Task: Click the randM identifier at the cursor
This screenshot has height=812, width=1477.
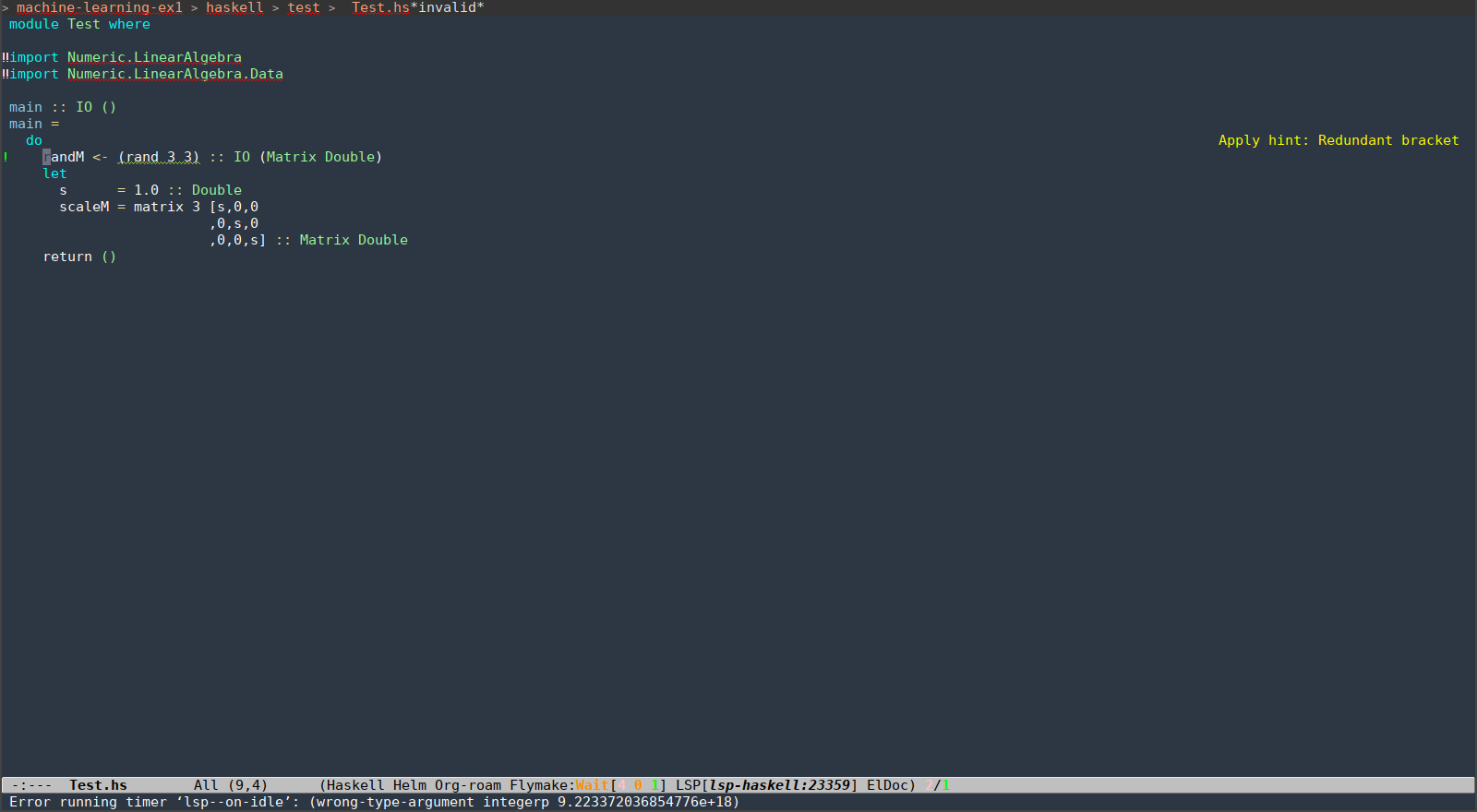Action: pyautogui.click(x=64, y=157)
